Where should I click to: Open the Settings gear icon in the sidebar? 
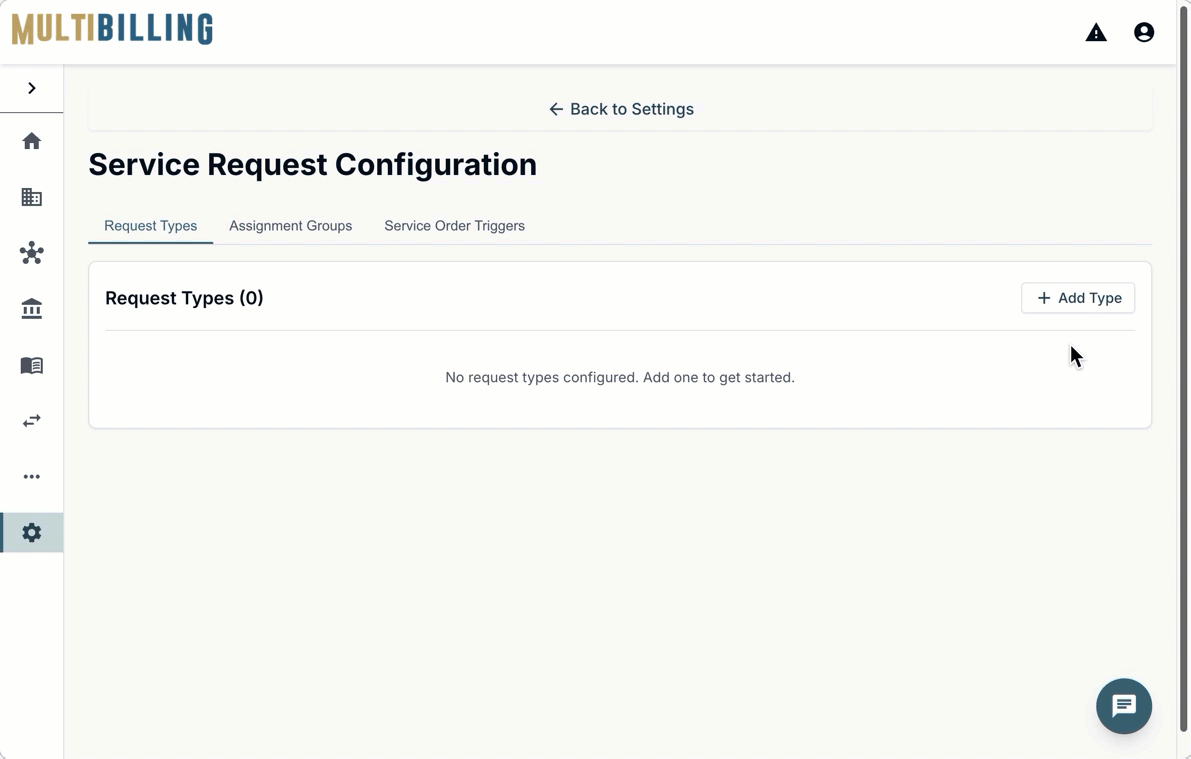tap(31, 532)
